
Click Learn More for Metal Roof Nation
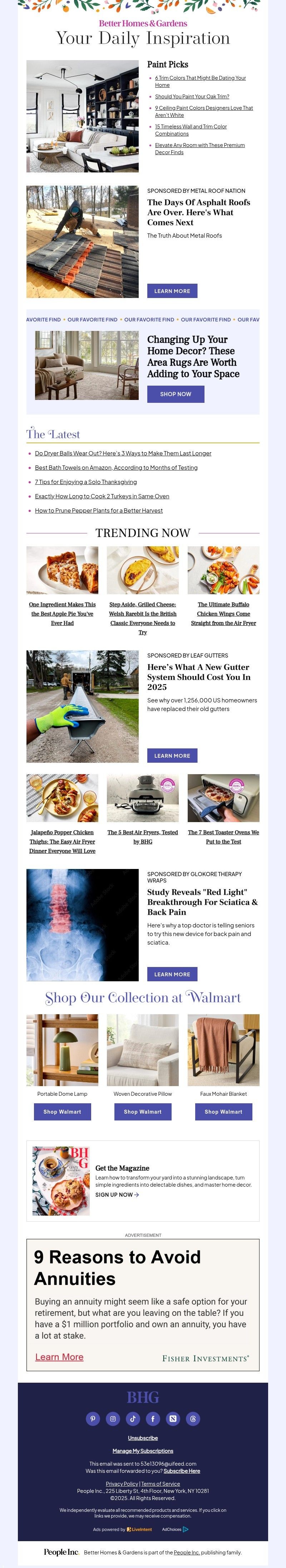pyautogui.click(x=172, y=291)
